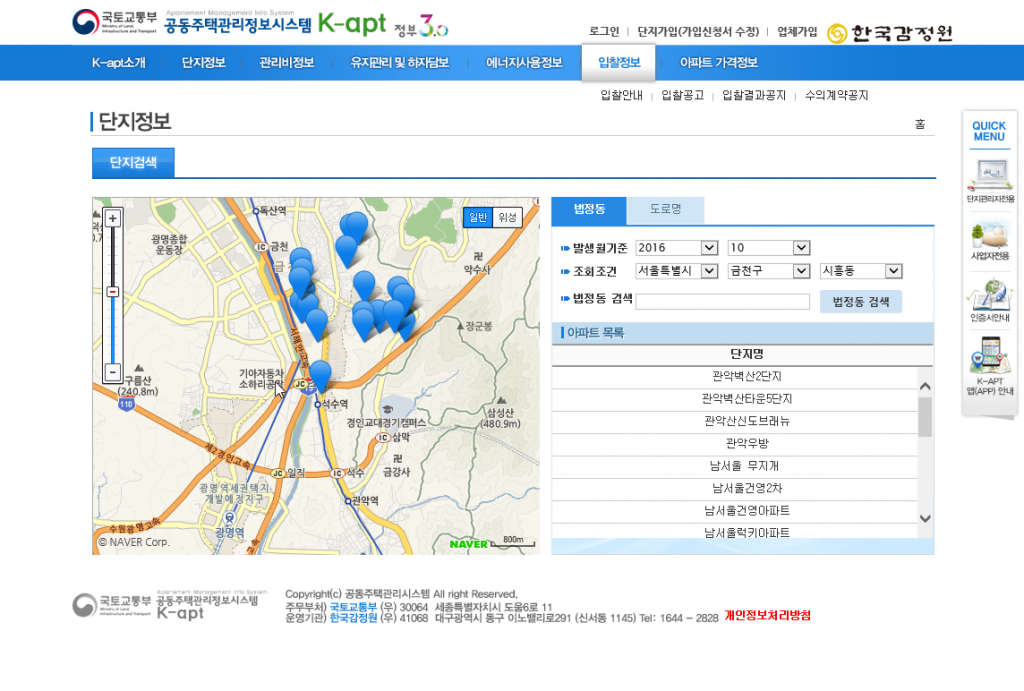
Task: Click the map zoom out minus button
Action: [113, 372]
